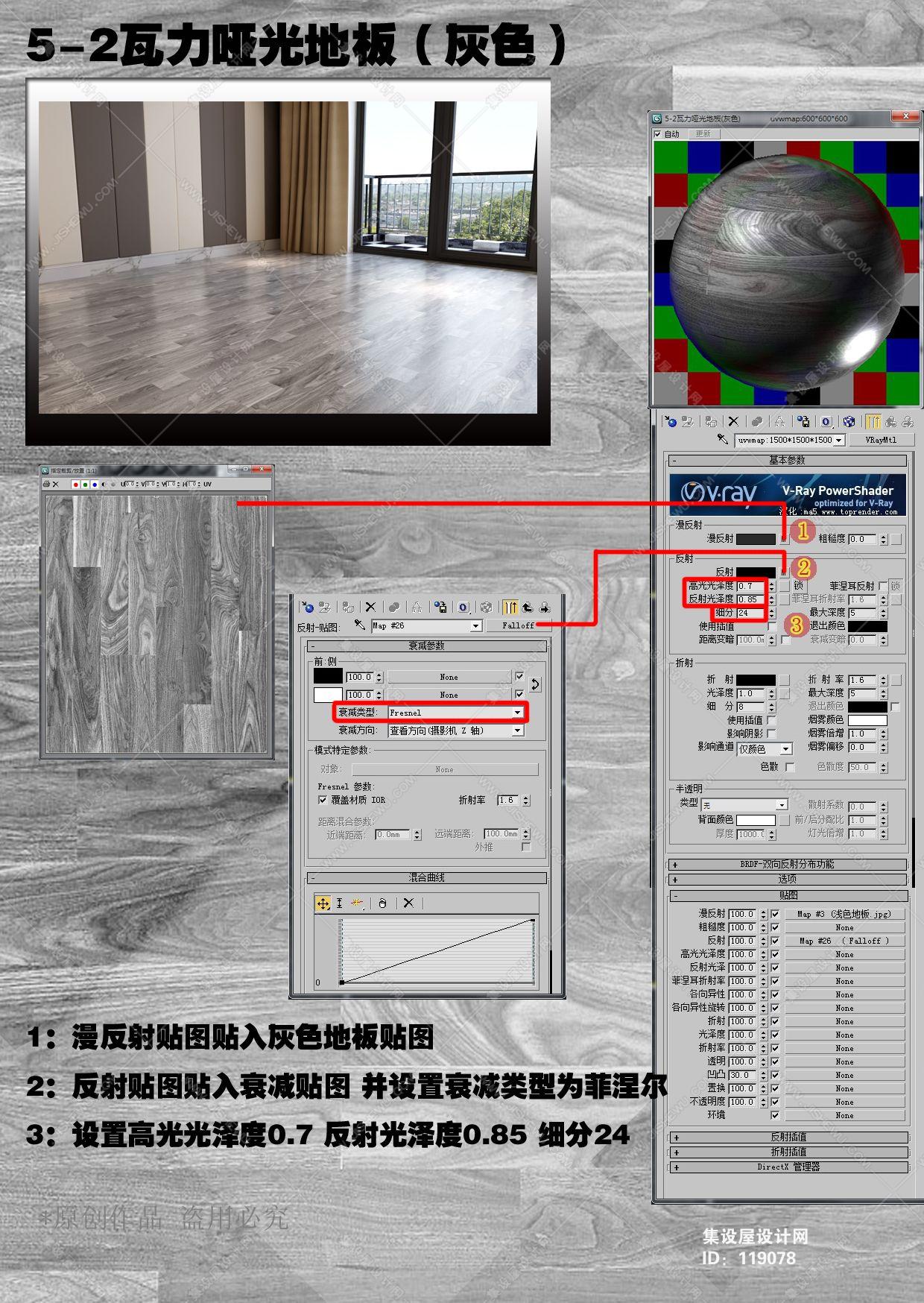Viewport: 924px width, 1303px height.
Task: Click the 漫反射 diffuse color swatch
Action: coord(756,538)
